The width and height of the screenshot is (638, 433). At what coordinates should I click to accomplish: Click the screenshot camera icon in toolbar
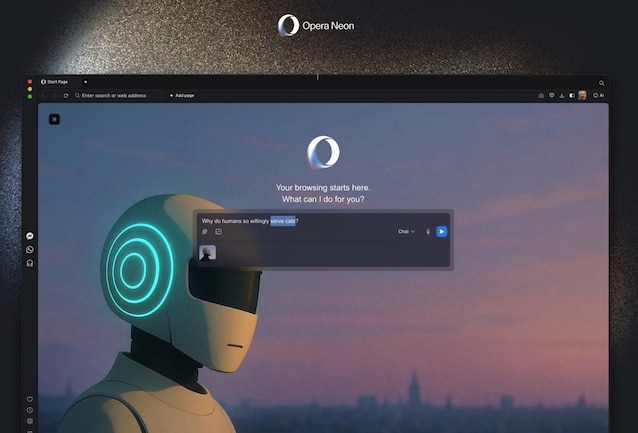tap(541, 95)
